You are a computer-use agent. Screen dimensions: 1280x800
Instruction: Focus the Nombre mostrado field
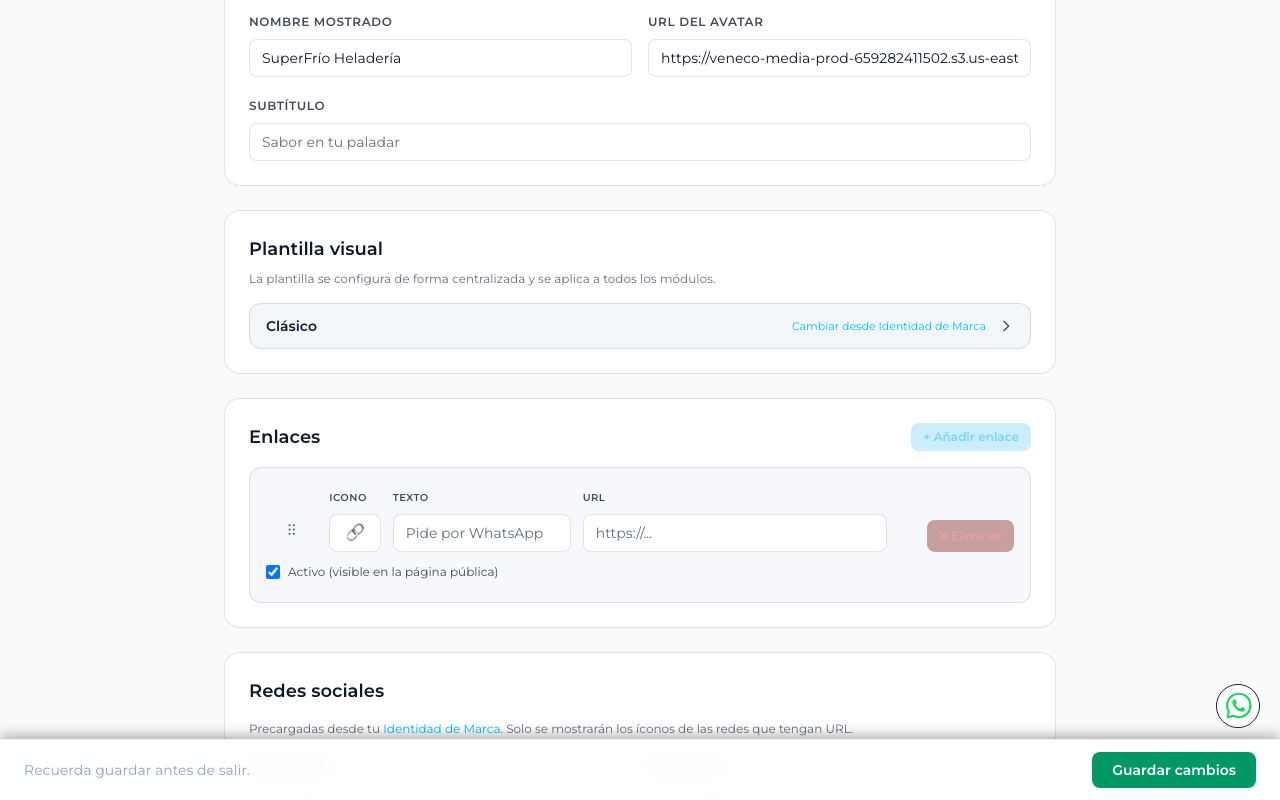pos(440,58)
